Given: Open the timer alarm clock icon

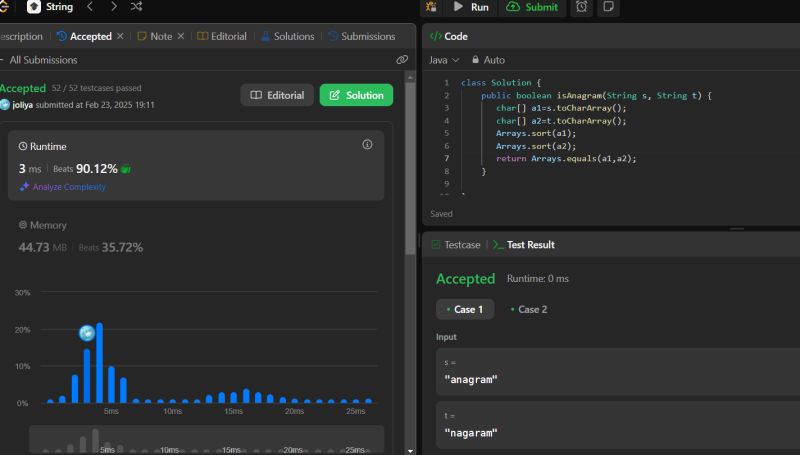Looking at the screenshot, I should (582, 7).
